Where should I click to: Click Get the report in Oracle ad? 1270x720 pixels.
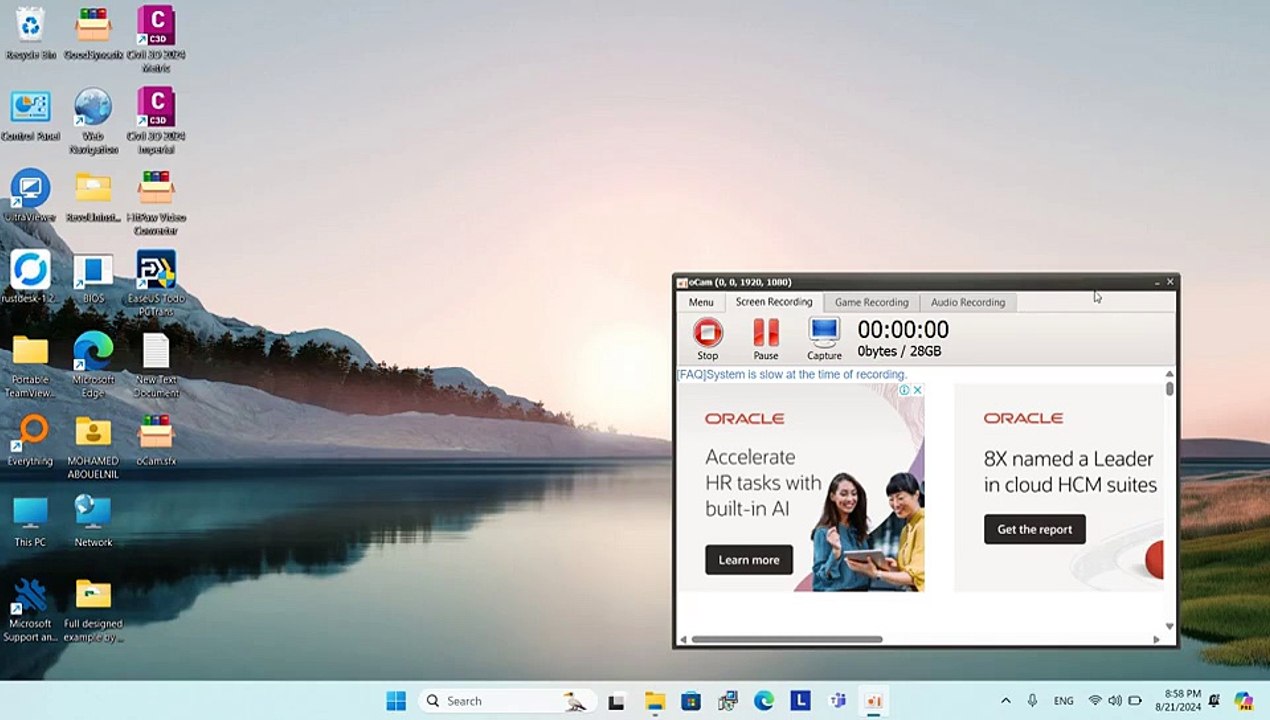coord(1034,530)
